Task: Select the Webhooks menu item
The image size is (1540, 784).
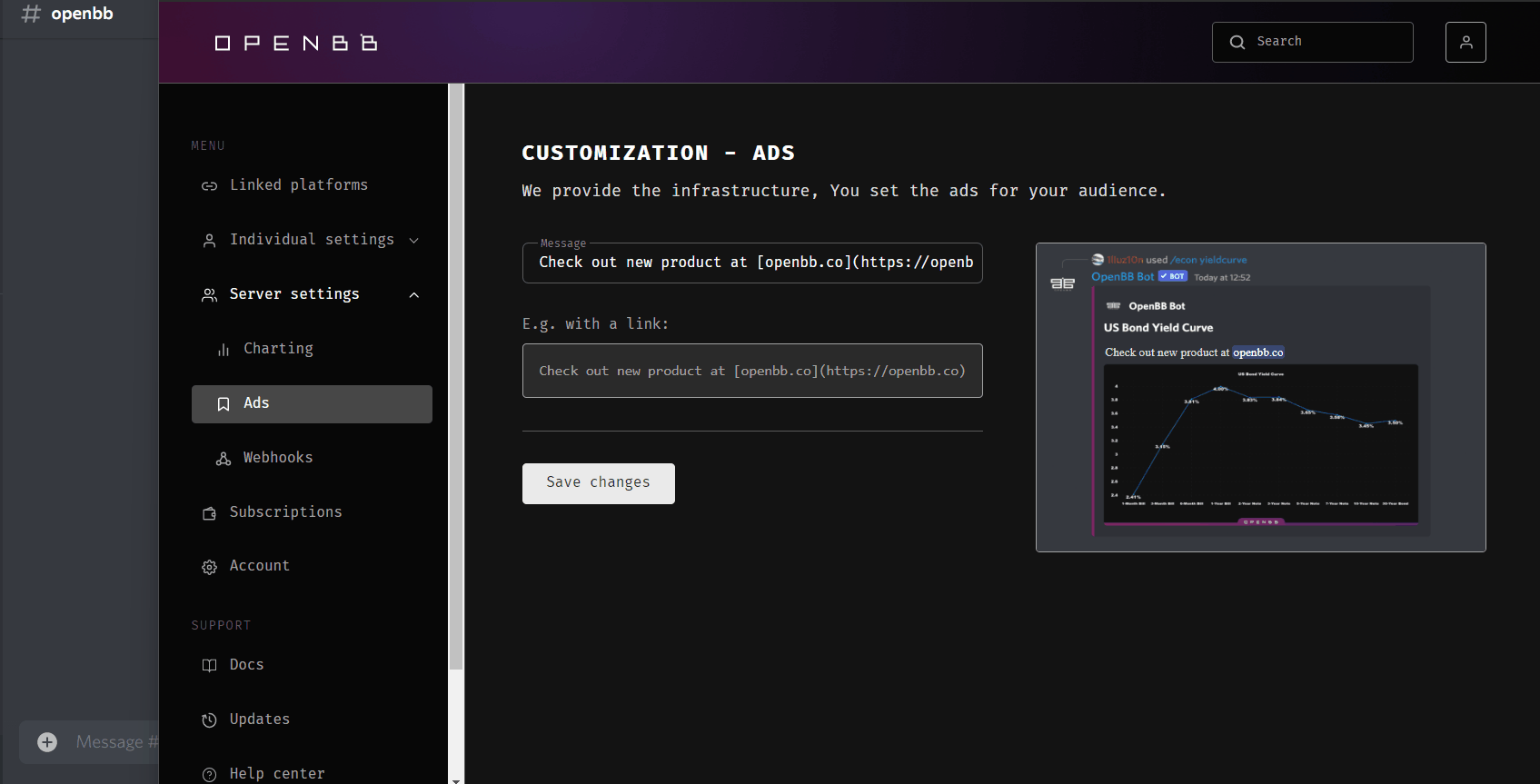Action: coord(278,458)
